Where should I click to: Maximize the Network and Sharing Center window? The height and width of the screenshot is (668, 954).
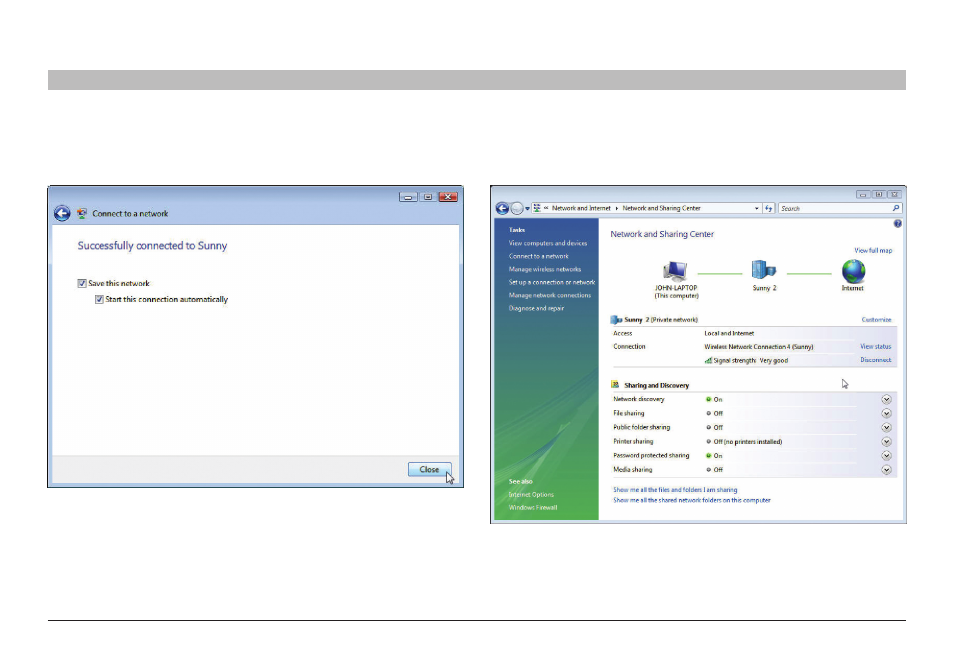(x=879, y=195)
